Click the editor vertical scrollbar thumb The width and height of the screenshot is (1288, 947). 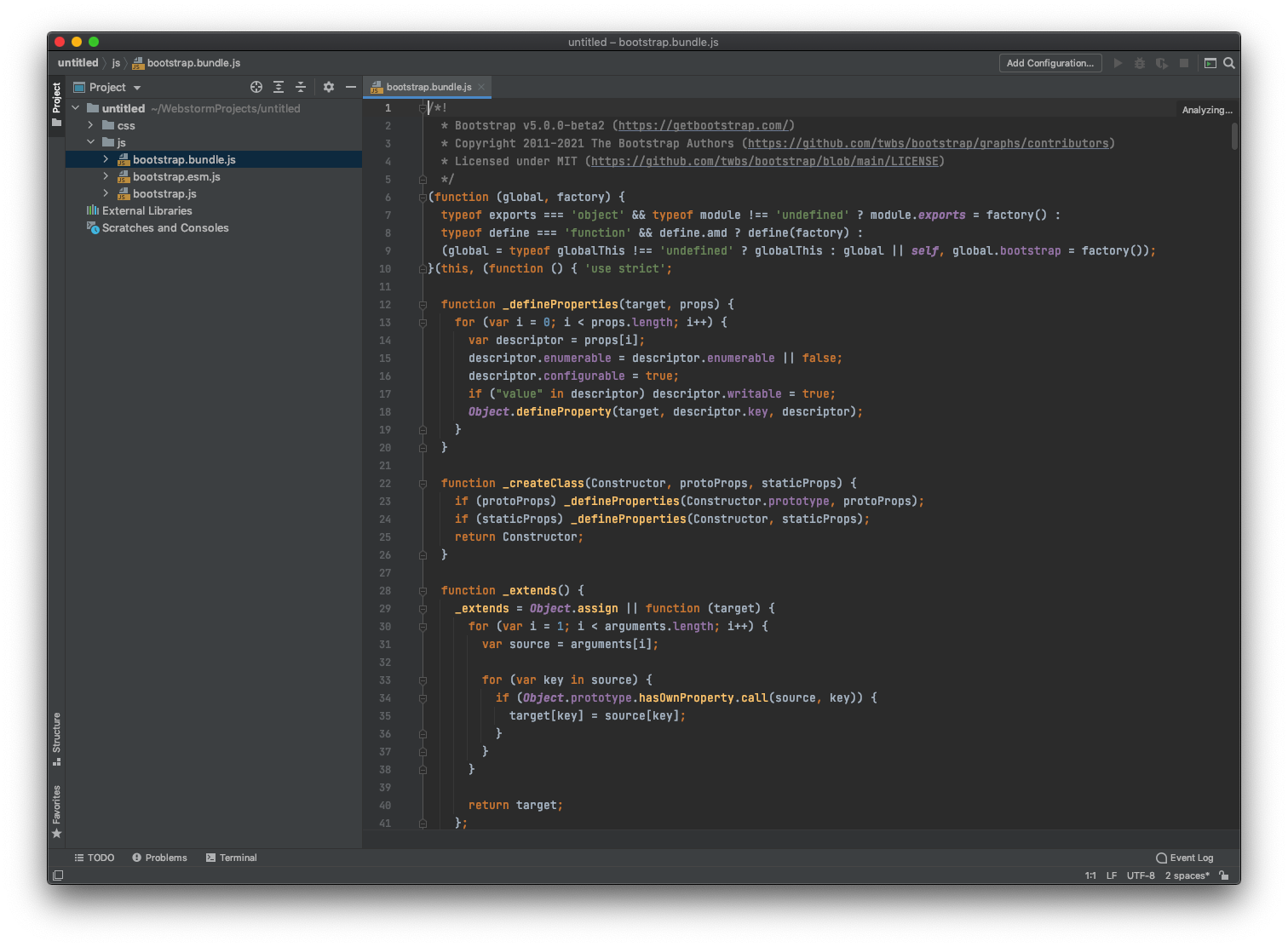[x=1234, y=135]
